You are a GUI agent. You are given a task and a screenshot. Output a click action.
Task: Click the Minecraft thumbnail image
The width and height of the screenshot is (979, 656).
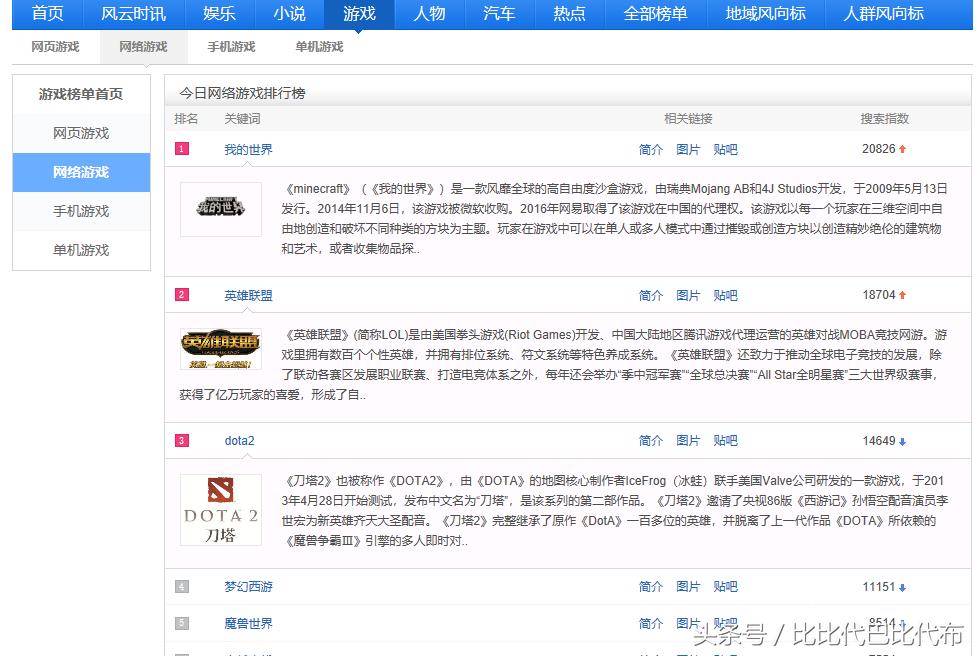(x=220, y=211)
